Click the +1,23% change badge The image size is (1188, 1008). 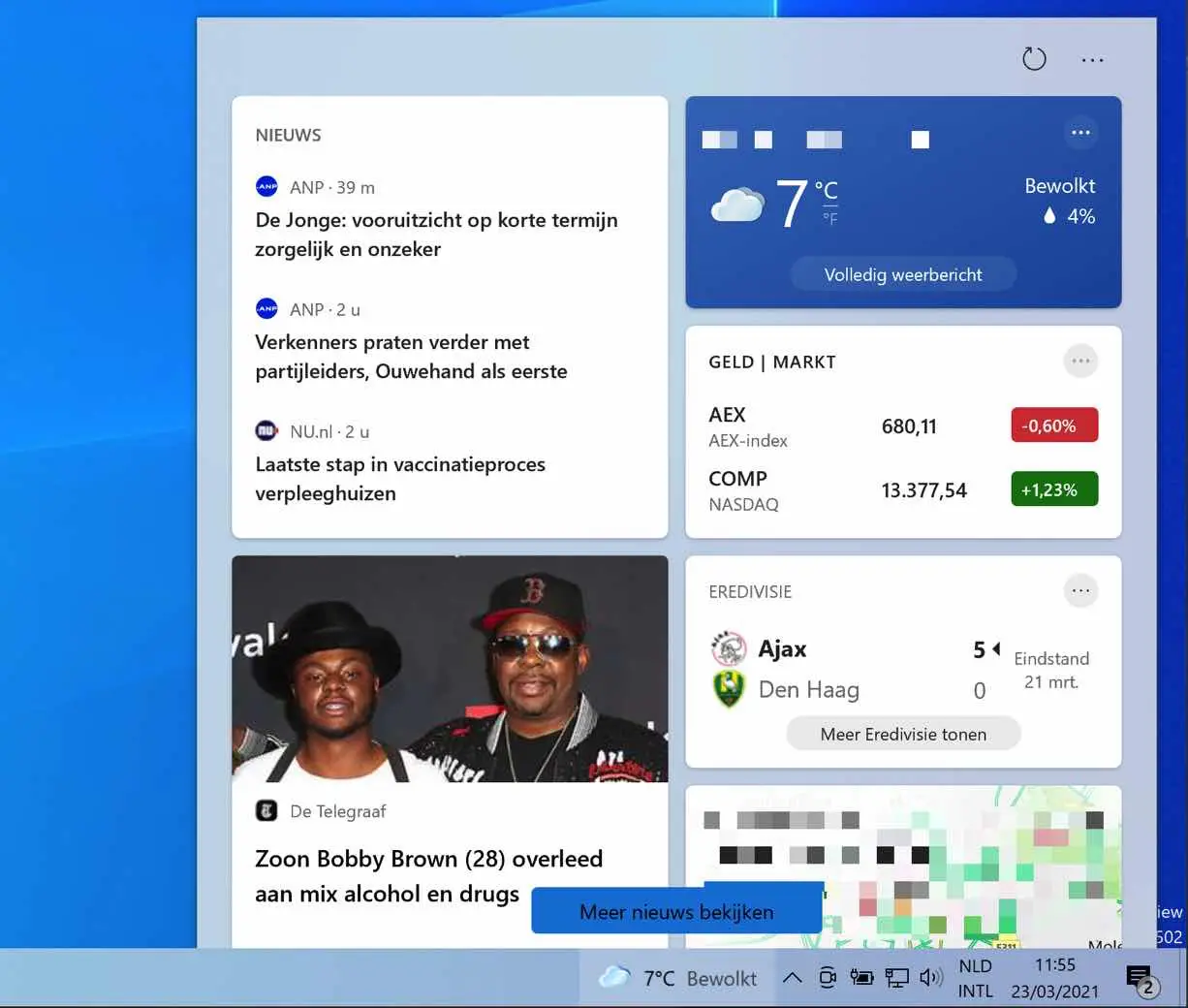1054,489
